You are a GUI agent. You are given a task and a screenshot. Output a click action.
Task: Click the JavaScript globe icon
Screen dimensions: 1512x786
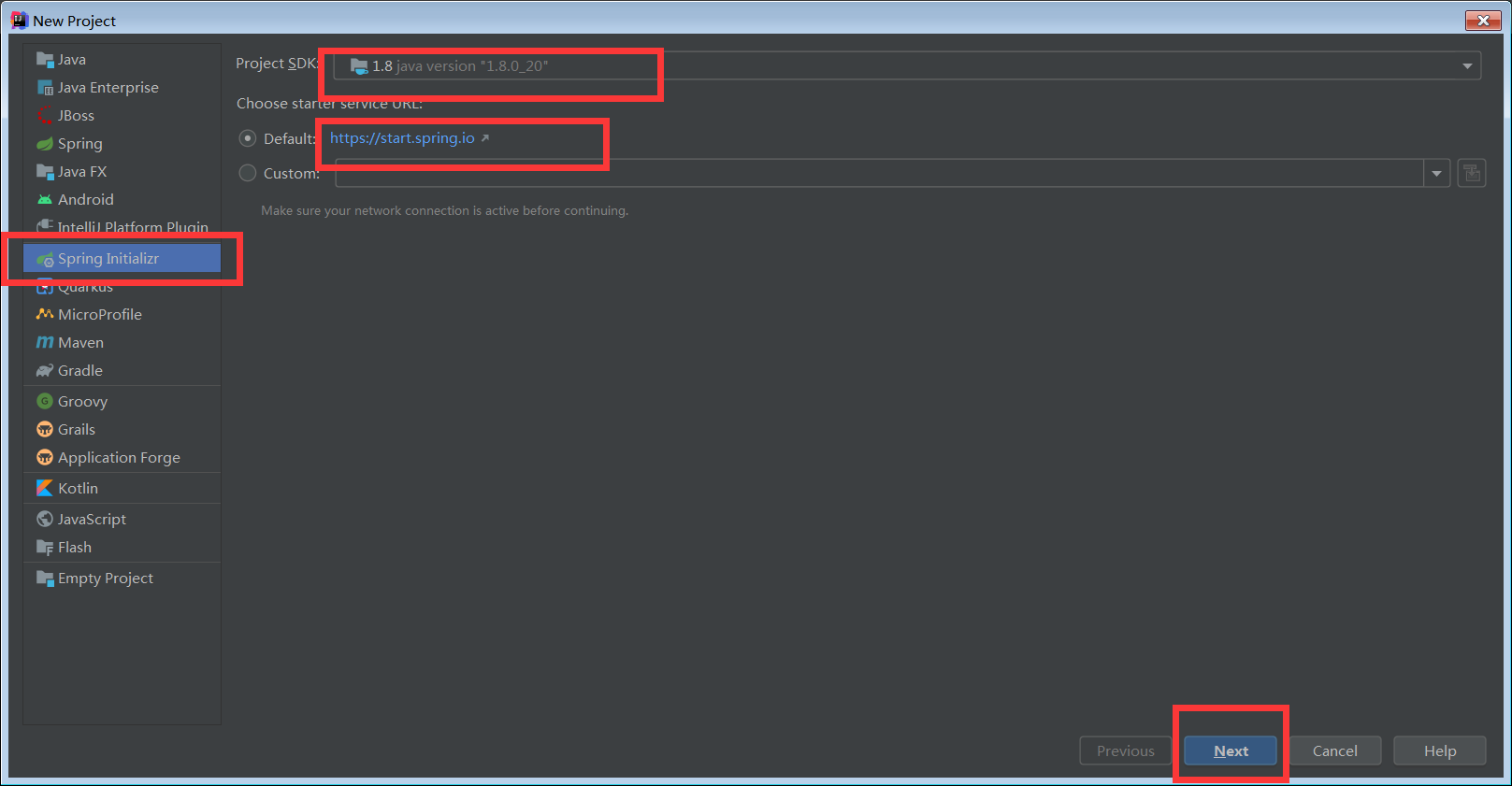tap(45, 520)
